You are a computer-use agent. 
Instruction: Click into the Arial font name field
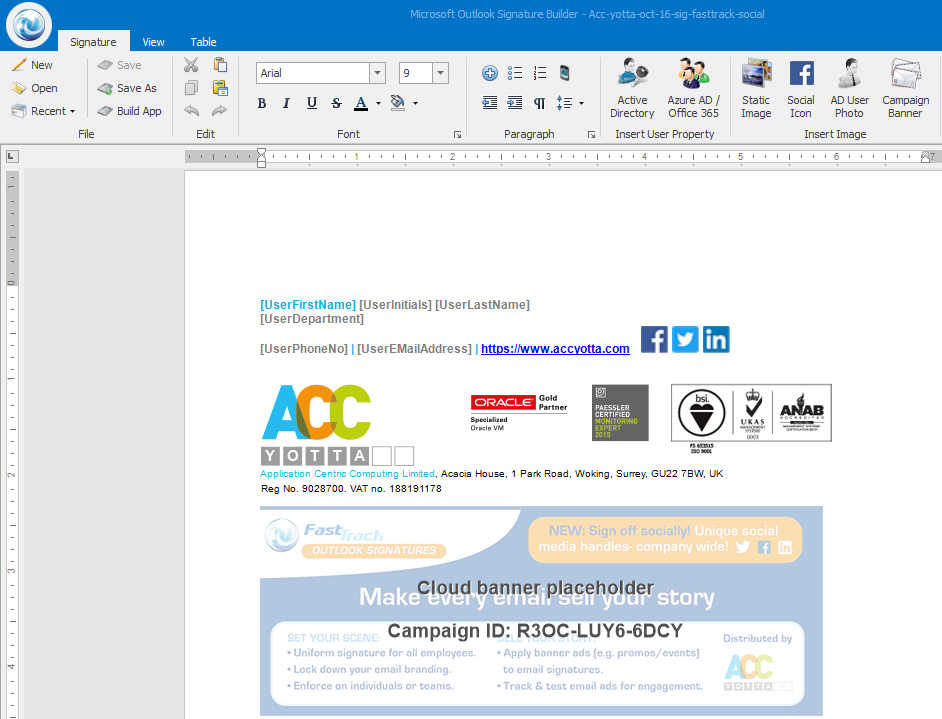312,73
